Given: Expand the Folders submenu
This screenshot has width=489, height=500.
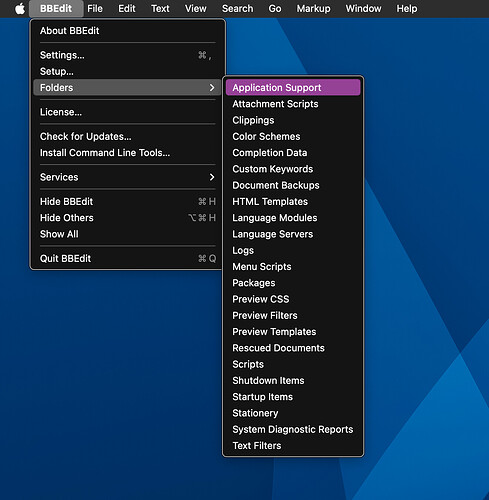Looking at the screenshot, I should click(127, 88).
